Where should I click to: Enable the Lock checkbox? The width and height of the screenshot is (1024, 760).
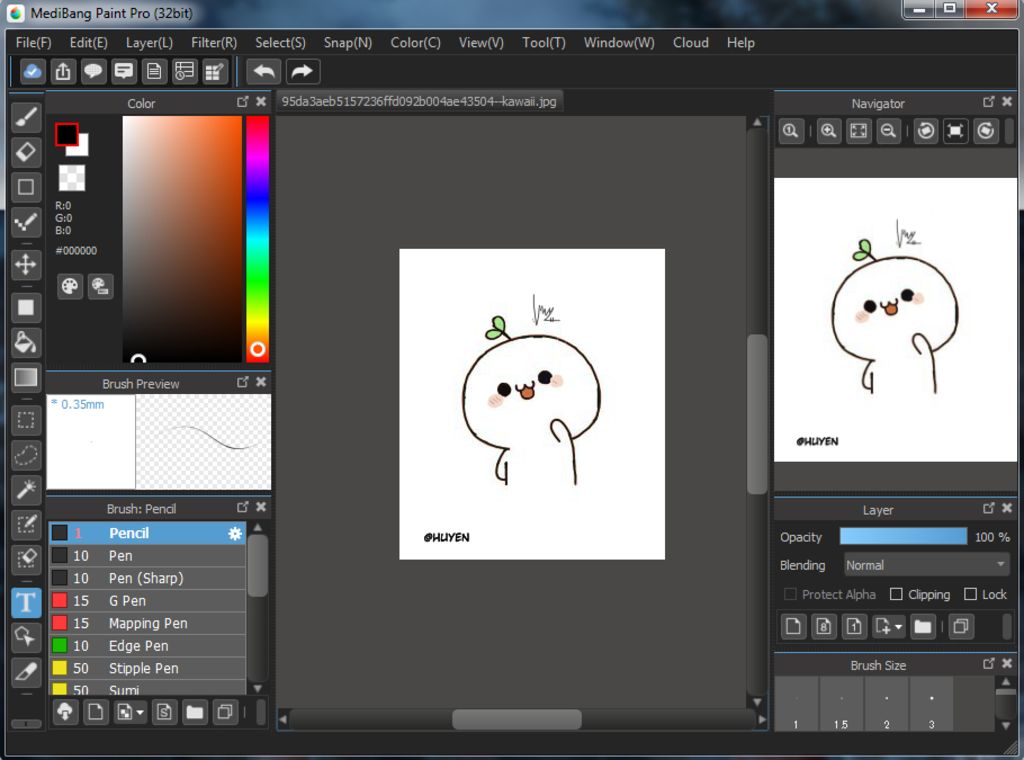click(970, 594)
